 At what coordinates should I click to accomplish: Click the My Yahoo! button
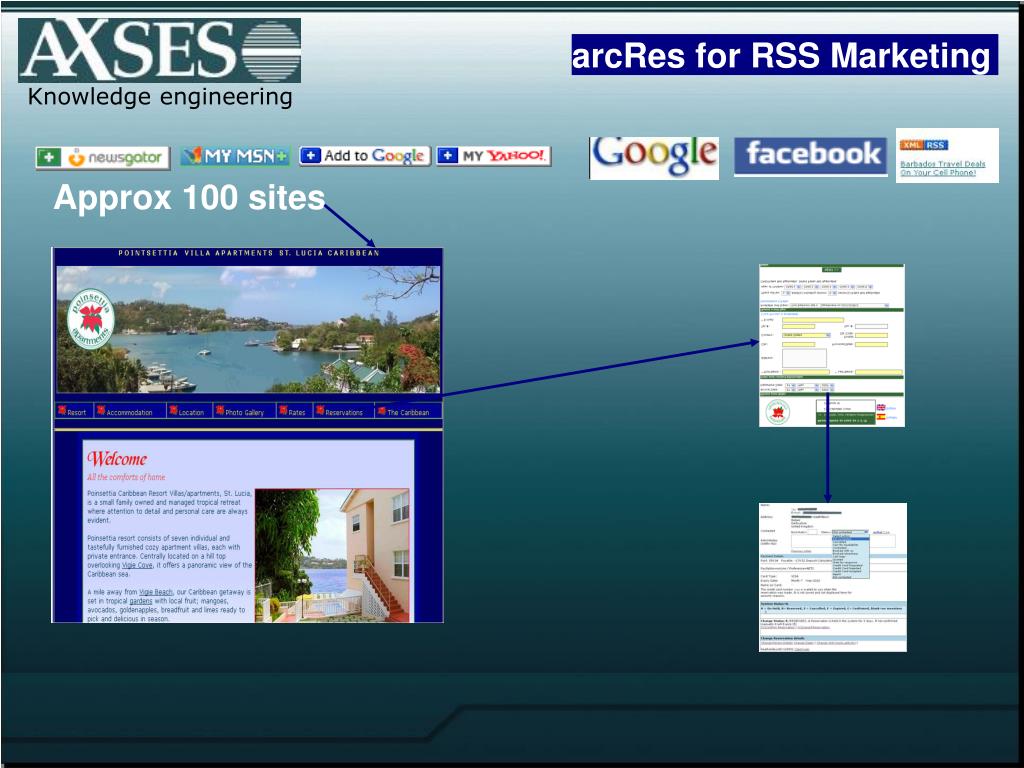click(493, 155)
